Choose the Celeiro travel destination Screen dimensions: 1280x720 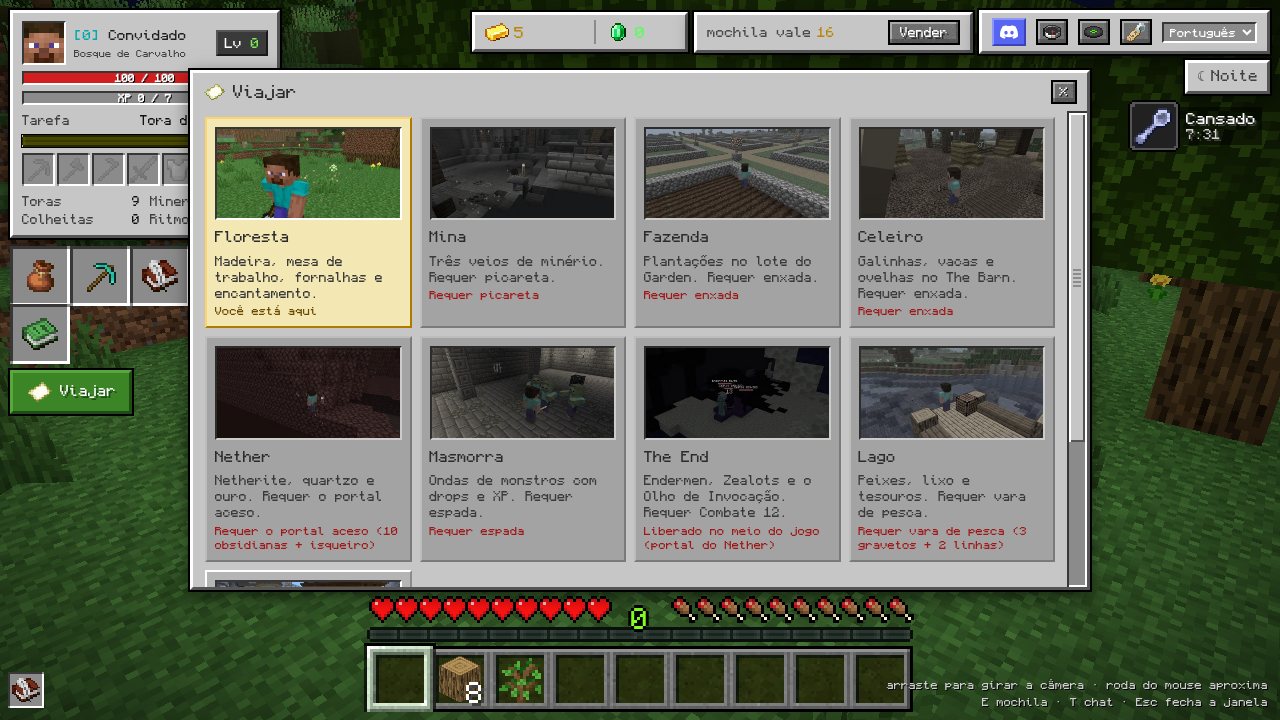[952, 222]
